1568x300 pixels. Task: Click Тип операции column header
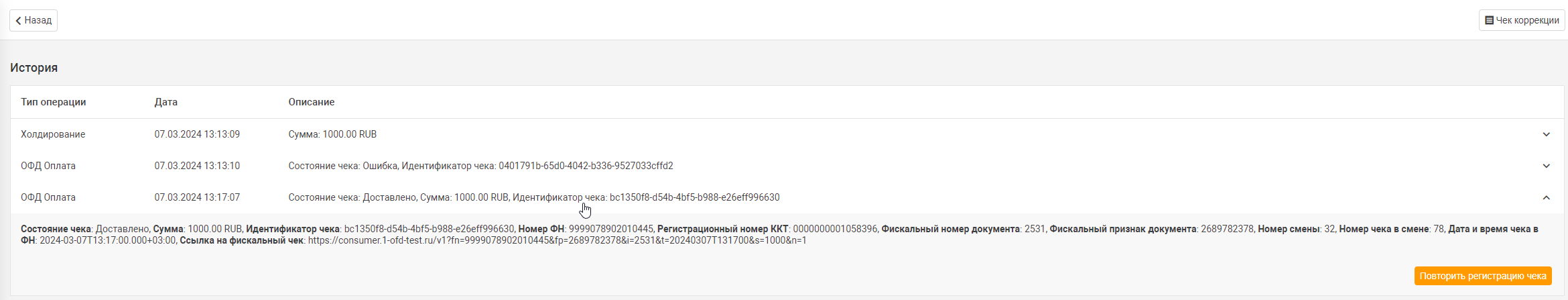point(54,102)
